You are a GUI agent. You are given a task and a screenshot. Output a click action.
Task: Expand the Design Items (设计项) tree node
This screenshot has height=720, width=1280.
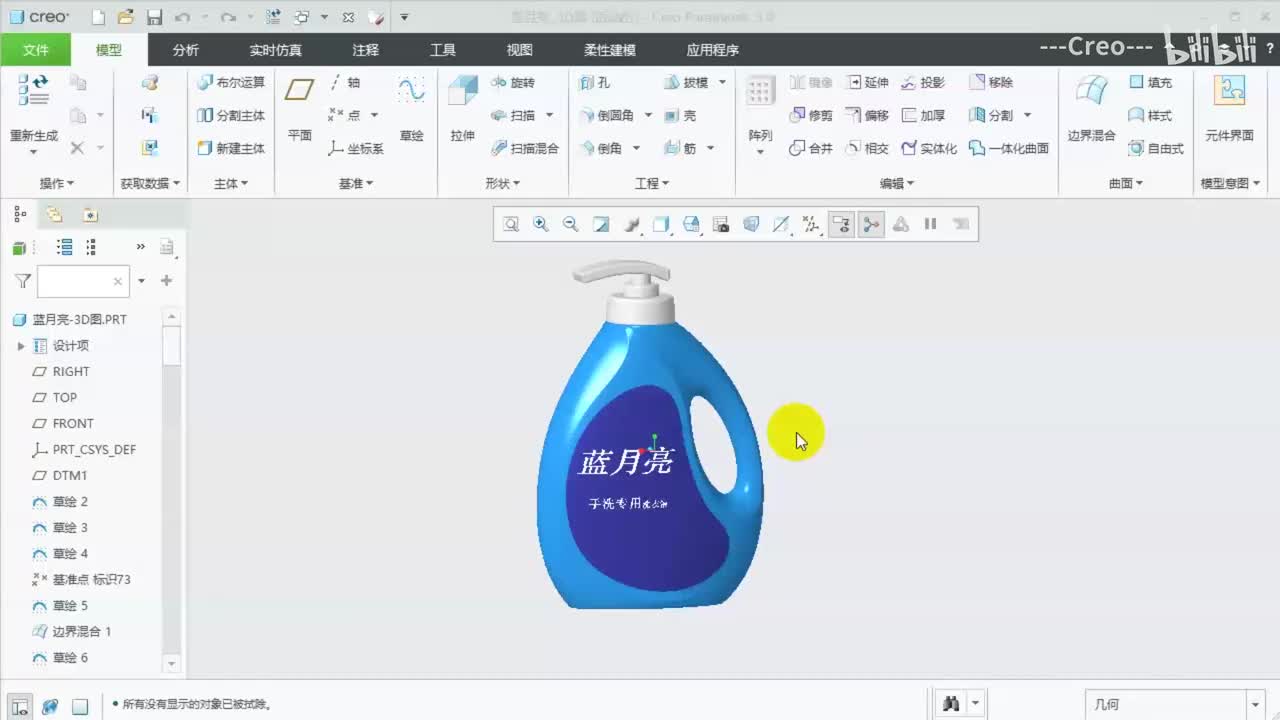[21, 346]
